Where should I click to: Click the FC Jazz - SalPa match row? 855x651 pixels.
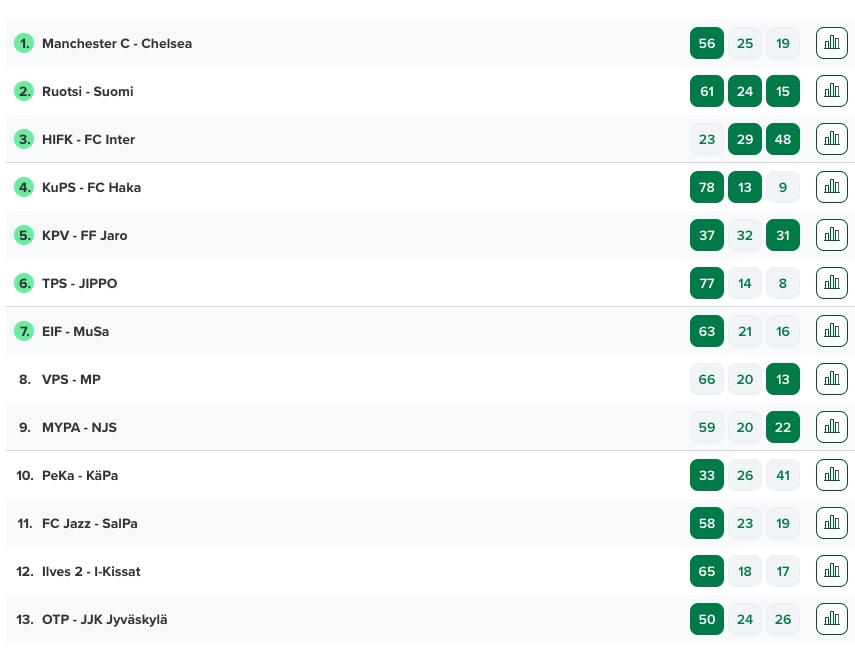[428, 523]
